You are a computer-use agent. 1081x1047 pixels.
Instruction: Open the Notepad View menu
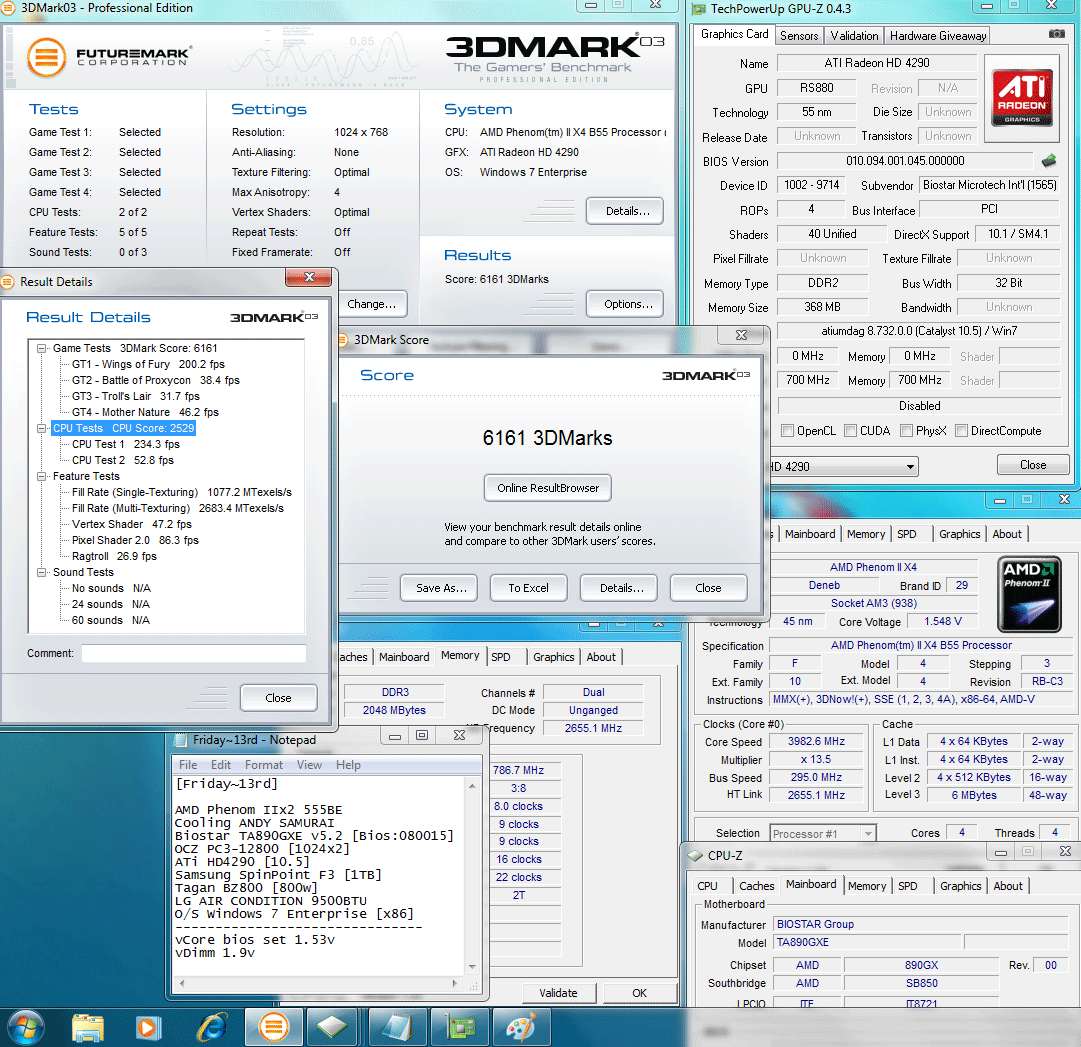[309, 765]
